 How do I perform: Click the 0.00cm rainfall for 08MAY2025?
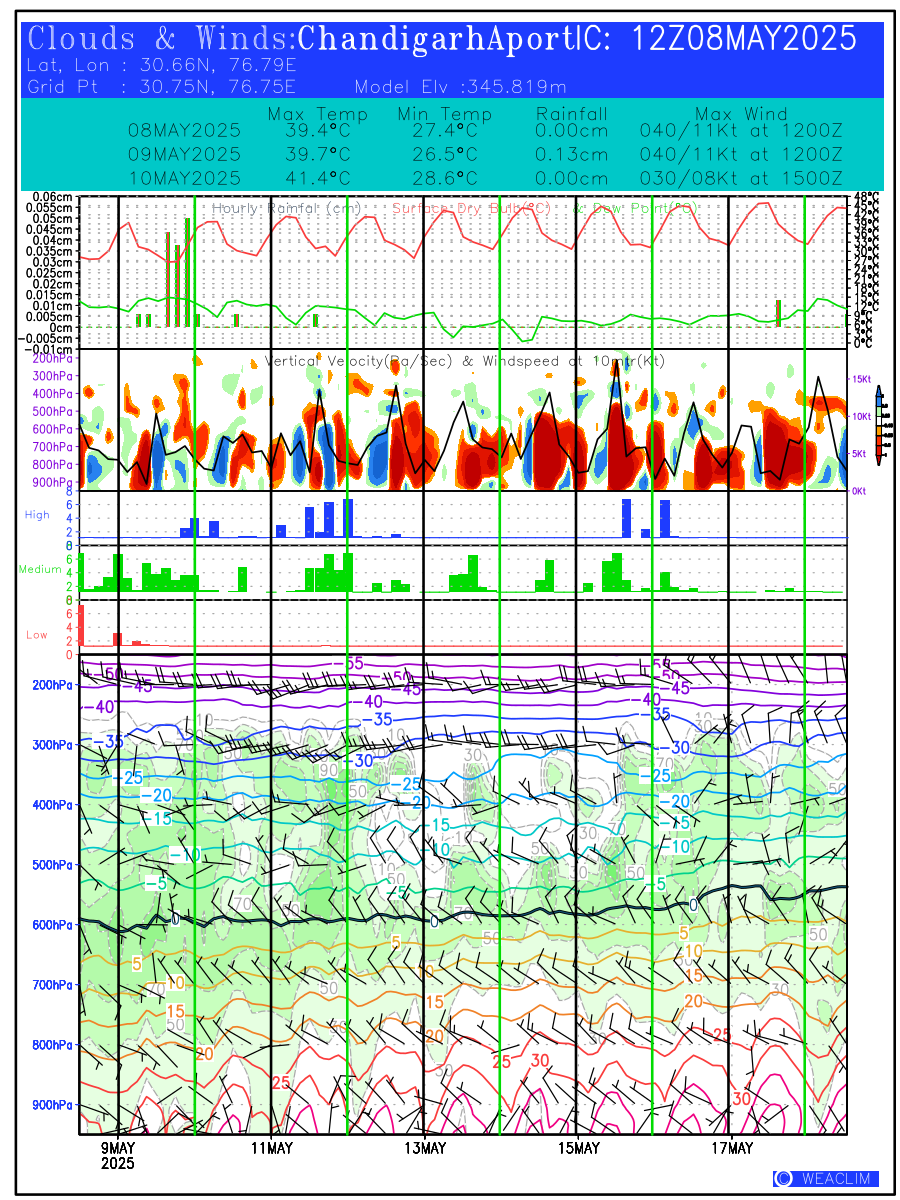(x=572, y=131)
